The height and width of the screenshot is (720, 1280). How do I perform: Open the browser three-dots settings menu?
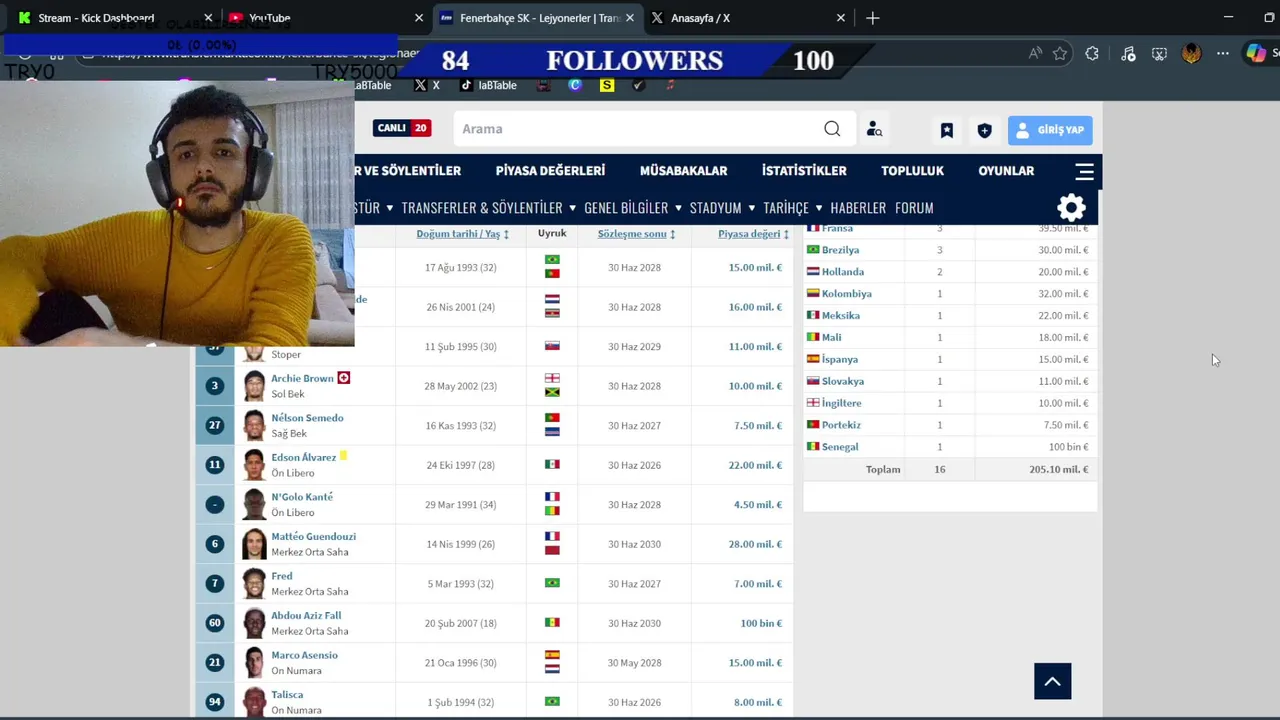[1223, 54]
